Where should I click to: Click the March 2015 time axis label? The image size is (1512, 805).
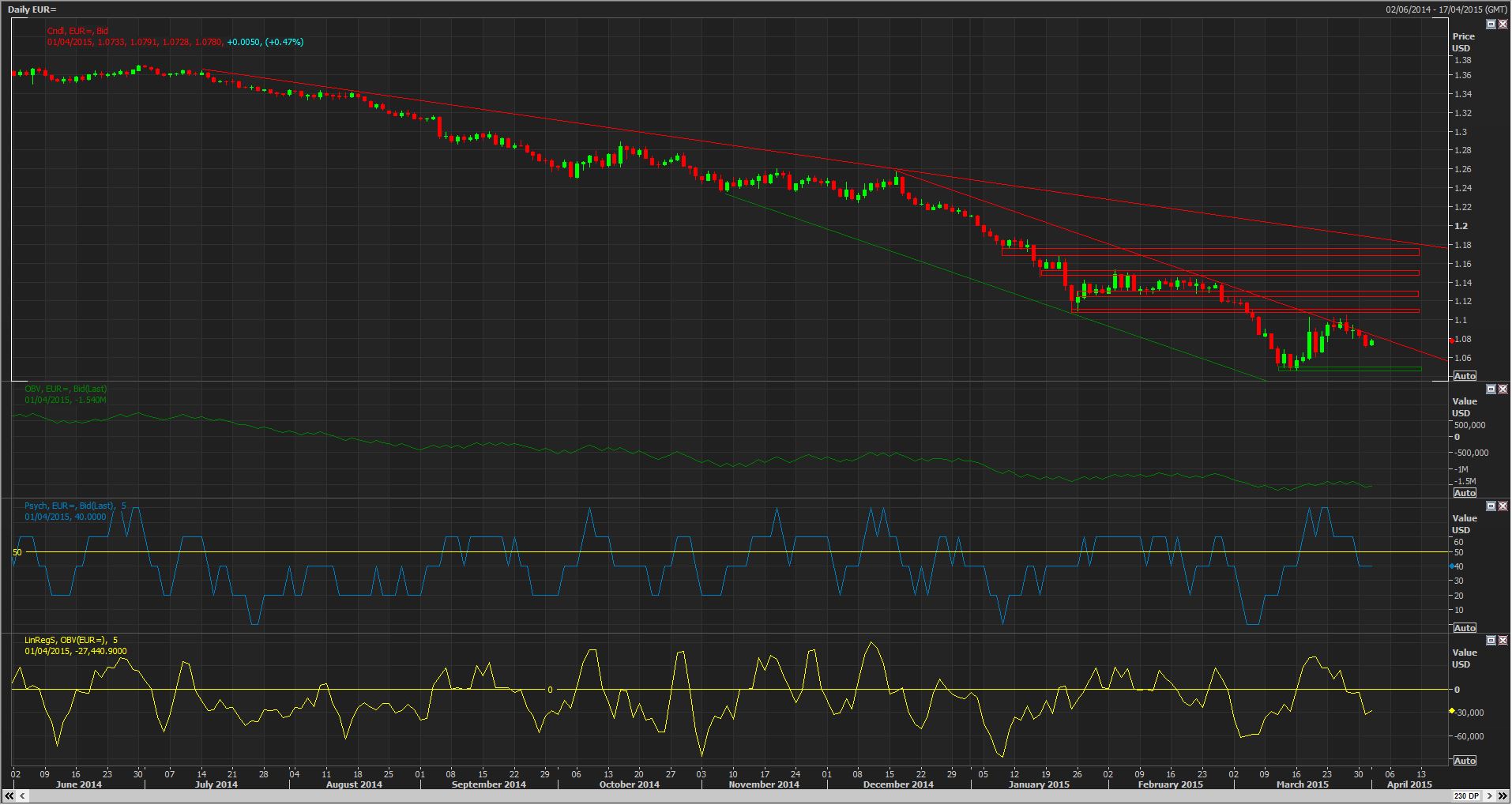click(1302, 784)
